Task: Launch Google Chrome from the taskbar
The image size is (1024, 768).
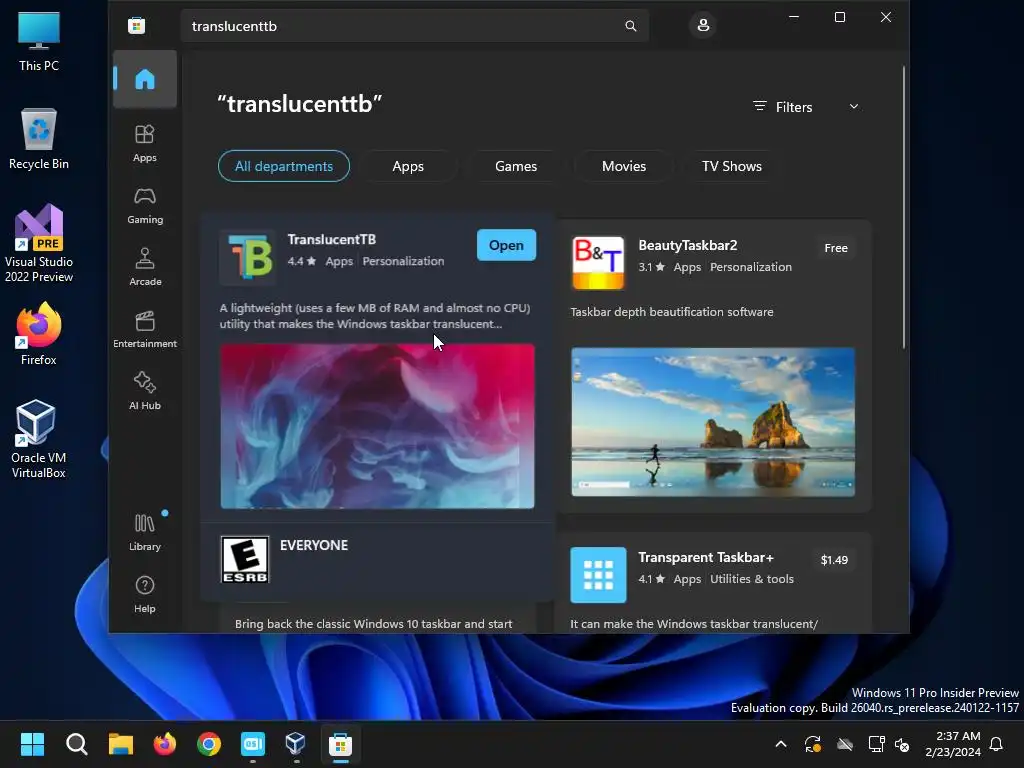Action: [x=209, y=744]
